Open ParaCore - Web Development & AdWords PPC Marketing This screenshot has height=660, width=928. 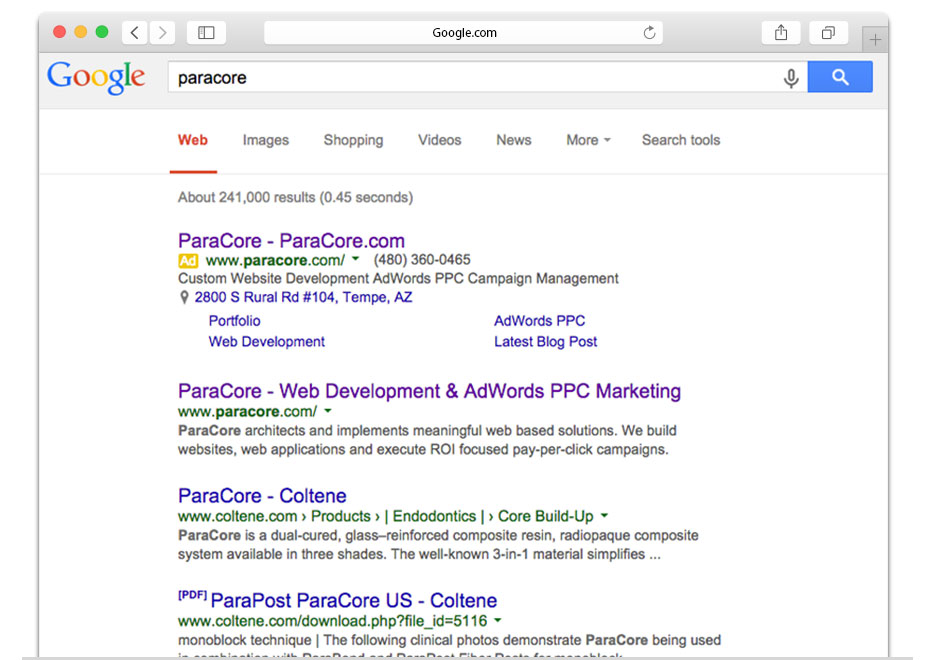(x=429, y=391)
